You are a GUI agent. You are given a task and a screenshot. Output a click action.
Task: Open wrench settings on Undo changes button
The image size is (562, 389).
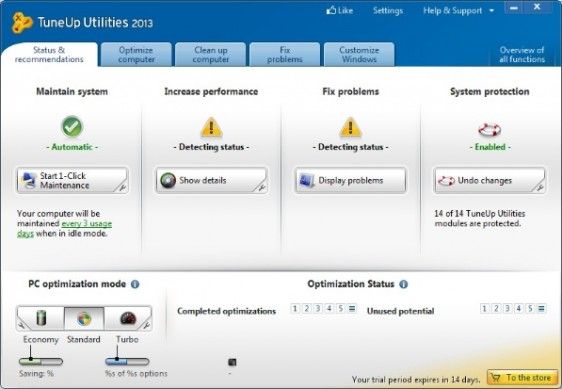pos(540,187)
